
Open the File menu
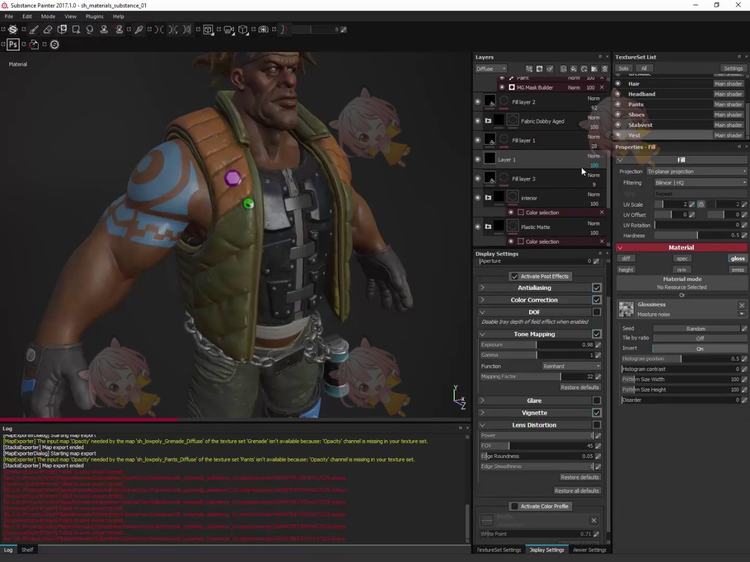[9, 16]
